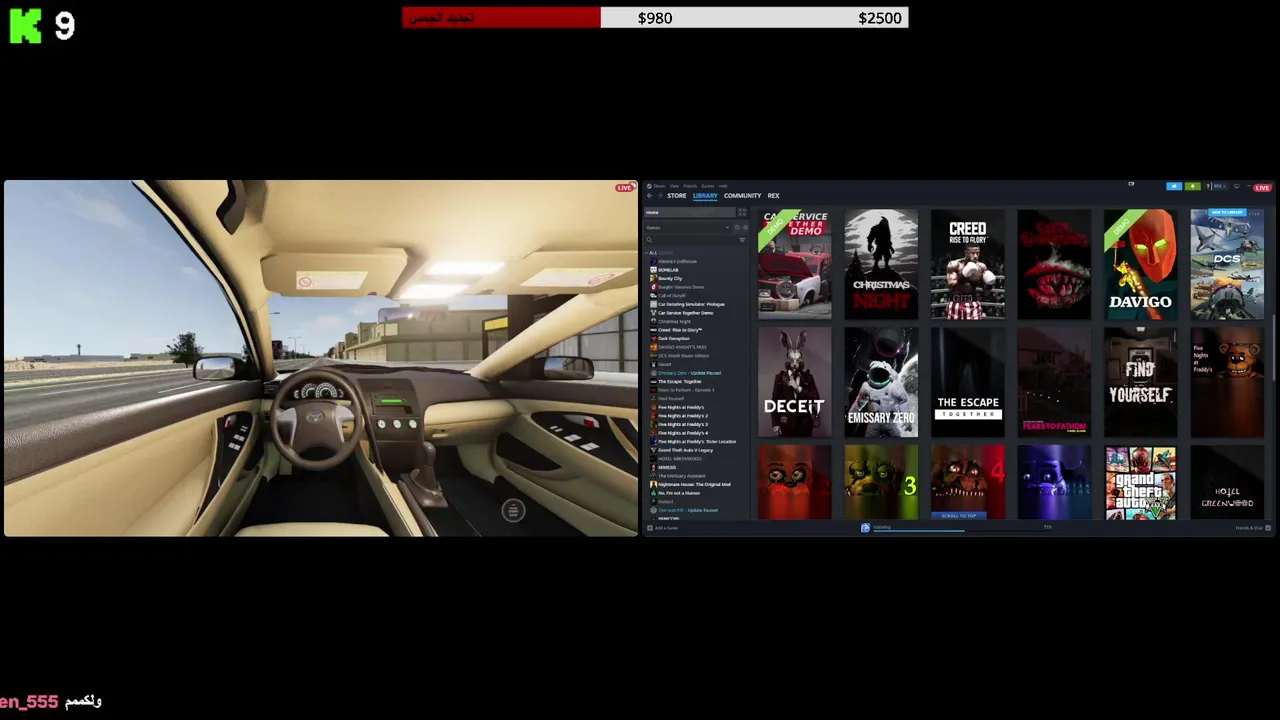Select The Escape: Together in list
Screen dimensions: 1280x720
(x=680, y=382)
